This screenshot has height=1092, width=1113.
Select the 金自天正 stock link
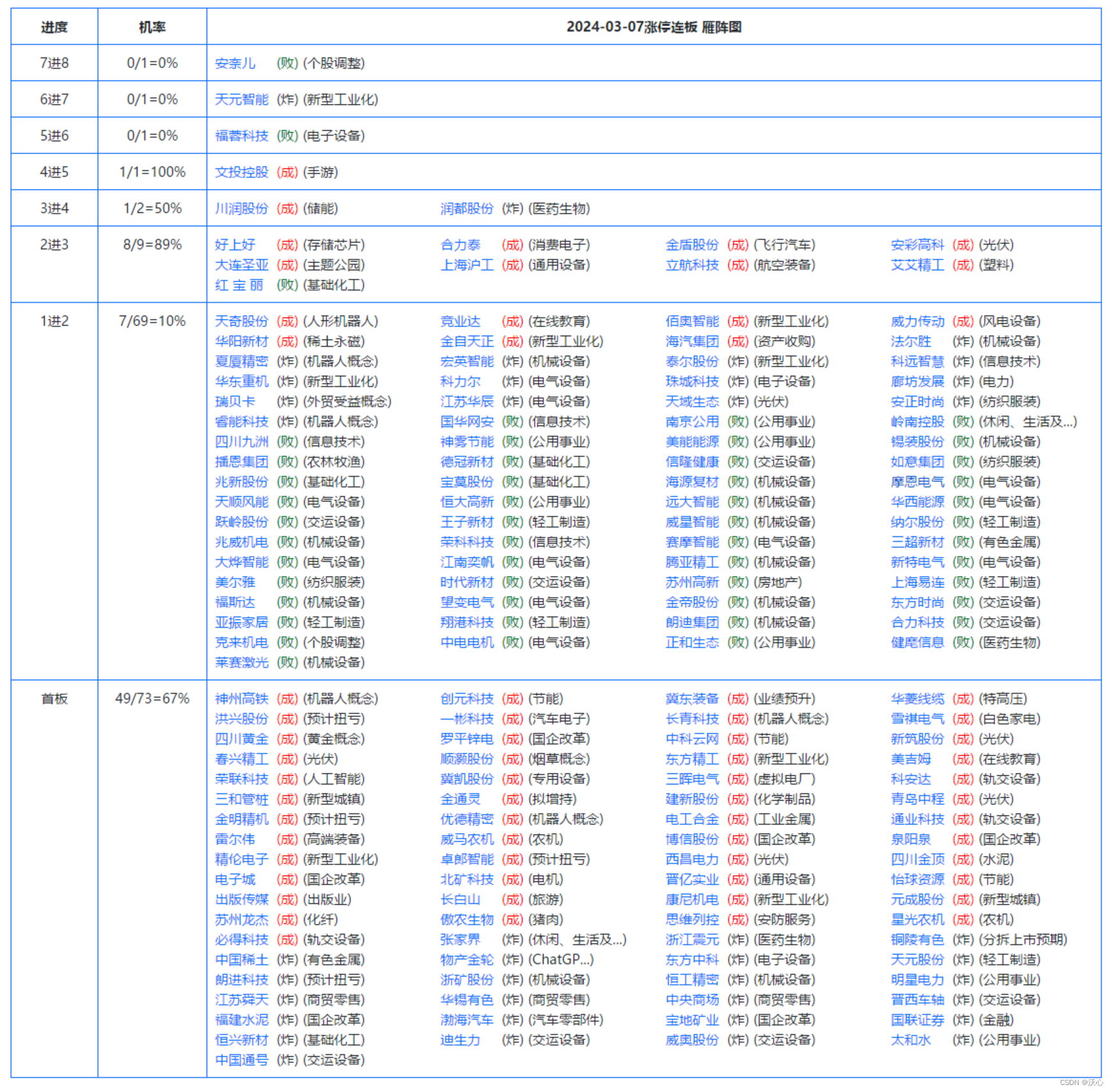(x=467, y=341)
